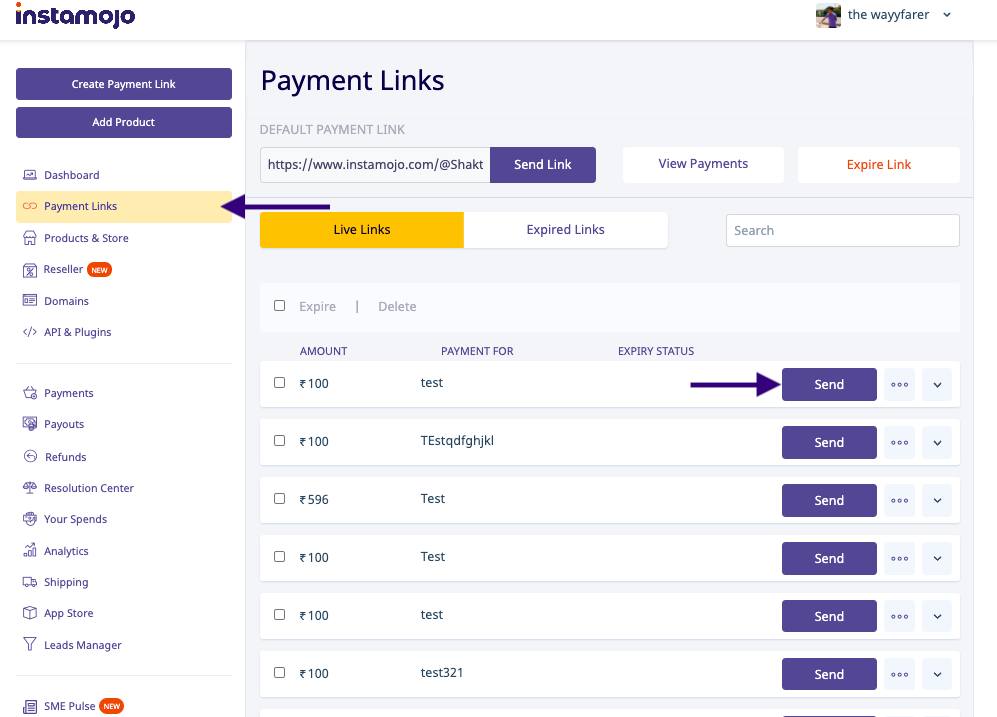
Task: Click the App Store cube icon
Action: tap(30, 613)
